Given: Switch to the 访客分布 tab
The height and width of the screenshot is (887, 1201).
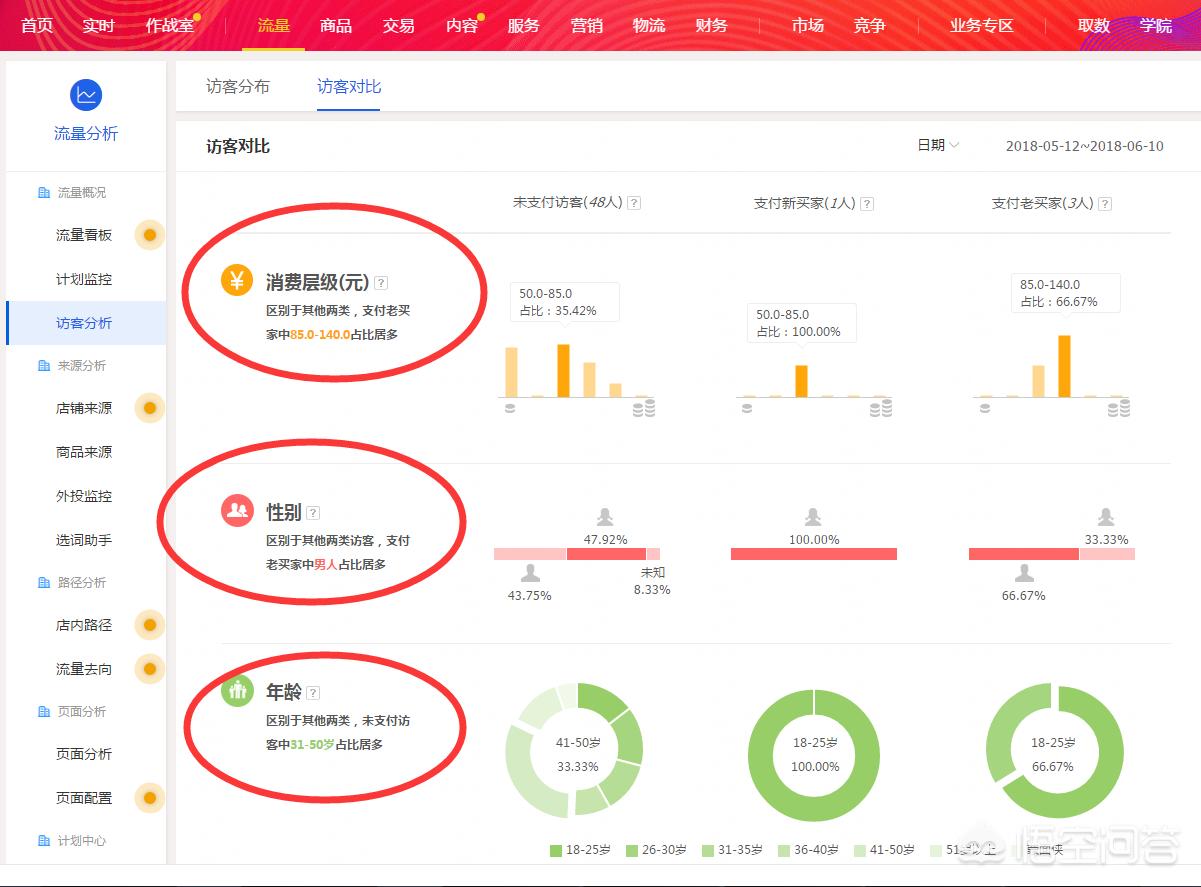Looking at the screenshot, I should pyautogui.click(x=237, y=86).
